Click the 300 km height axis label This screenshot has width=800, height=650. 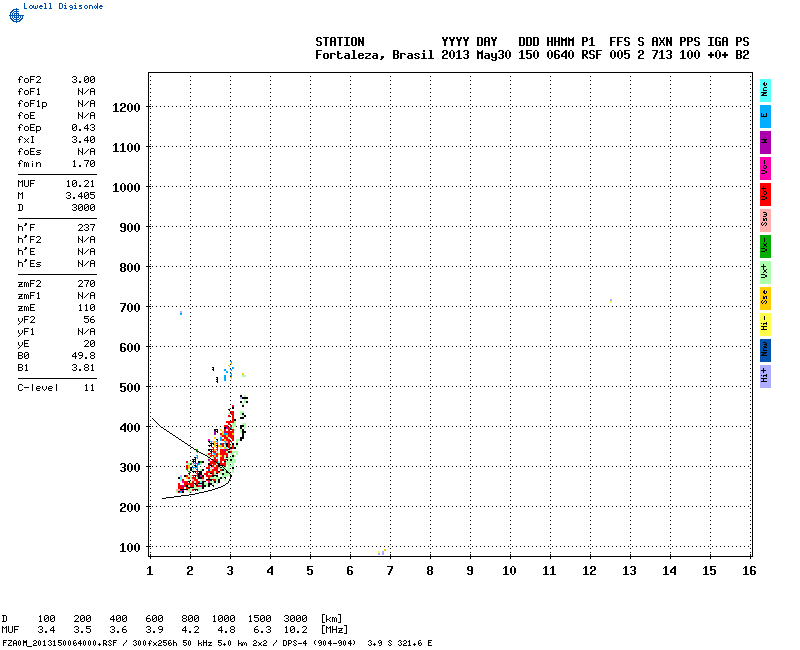[x=130, y=468]
